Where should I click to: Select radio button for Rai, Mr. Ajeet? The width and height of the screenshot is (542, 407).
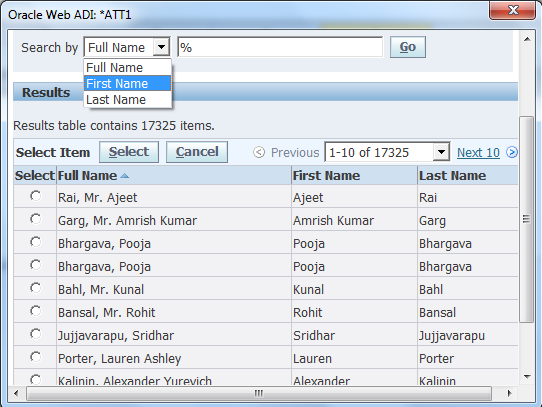pyautogui.click(x=35, y=196)
